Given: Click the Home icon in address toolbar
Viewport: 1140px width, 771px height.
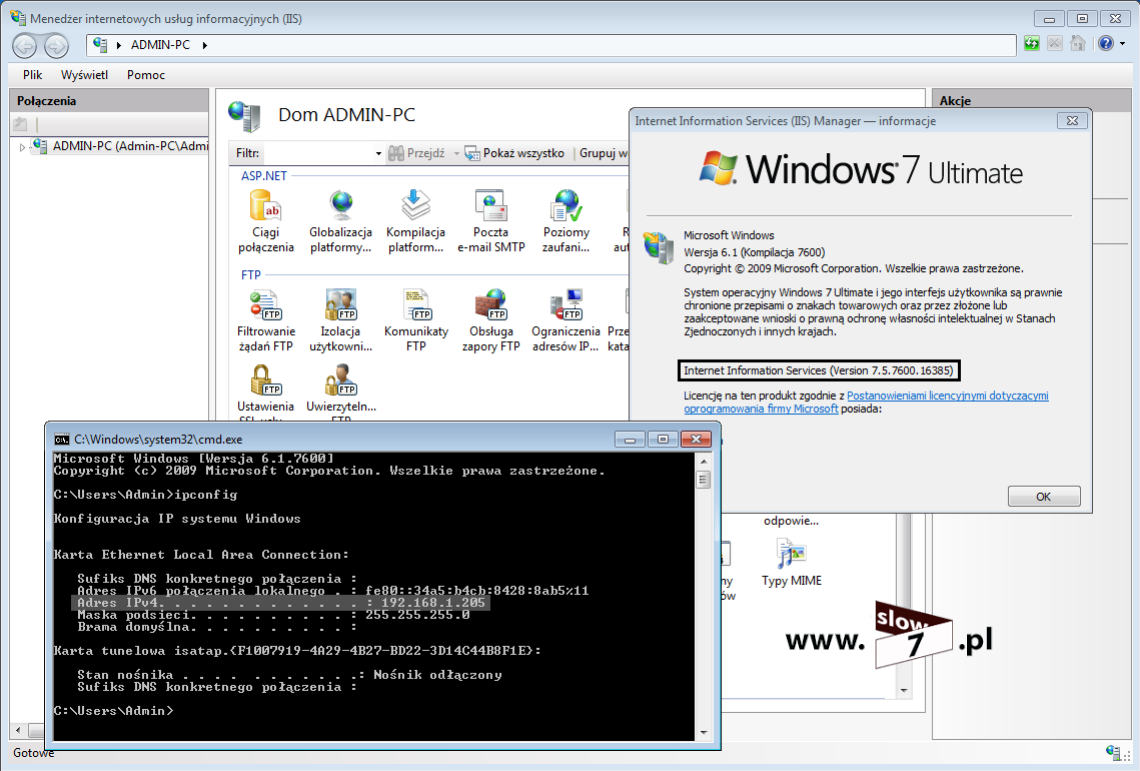Looking at the screenshot, I should pos(1077,44).
